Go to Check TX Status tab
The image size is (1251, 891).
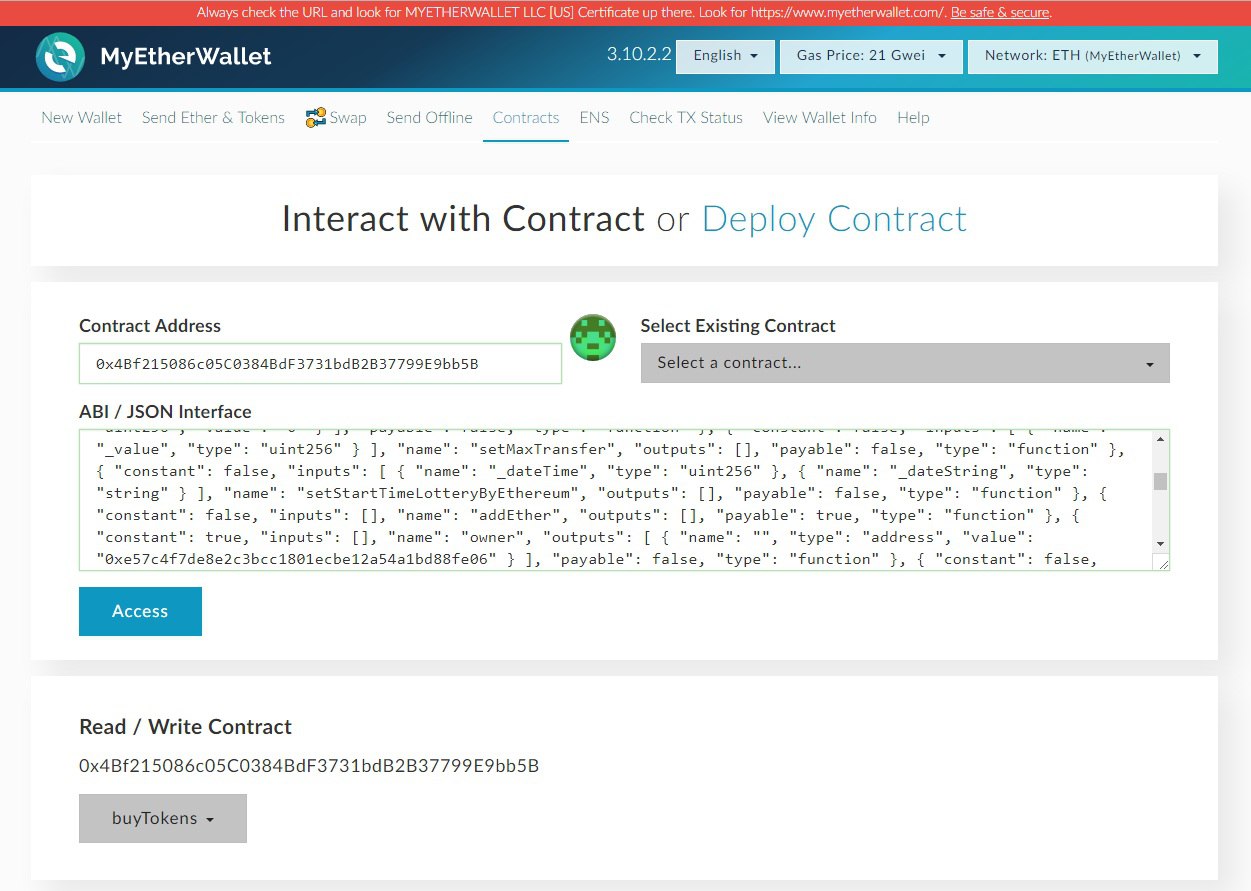[686, 118]
